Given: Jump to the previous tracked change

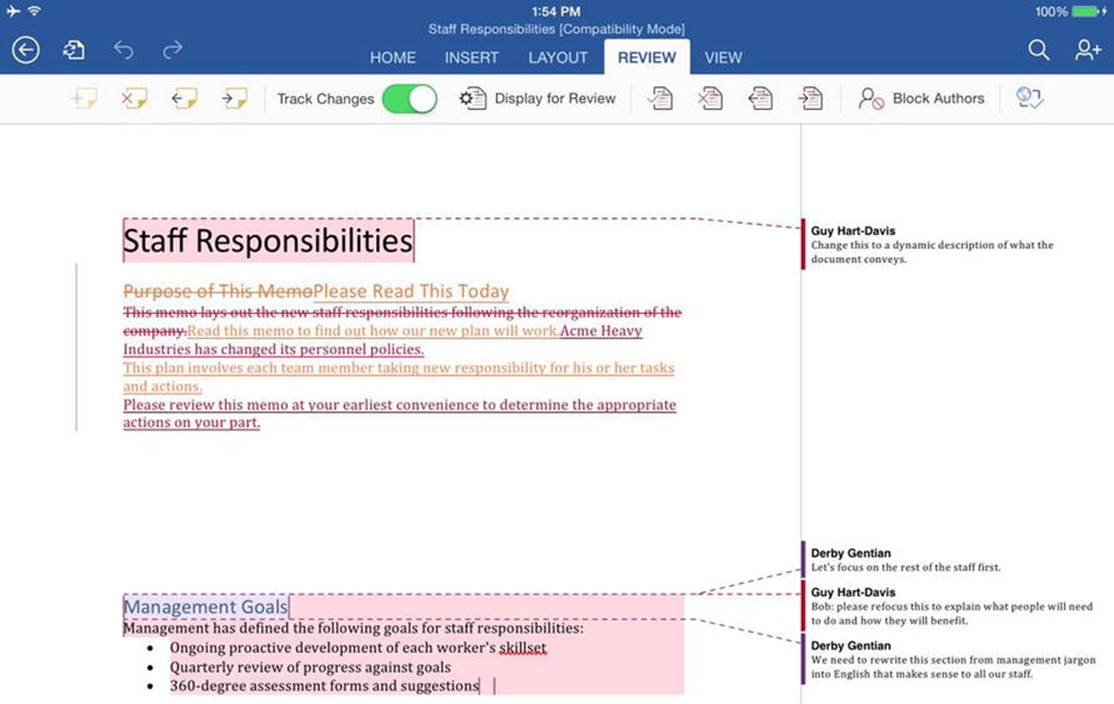Looking at the screenshot, I should [760, 98].
